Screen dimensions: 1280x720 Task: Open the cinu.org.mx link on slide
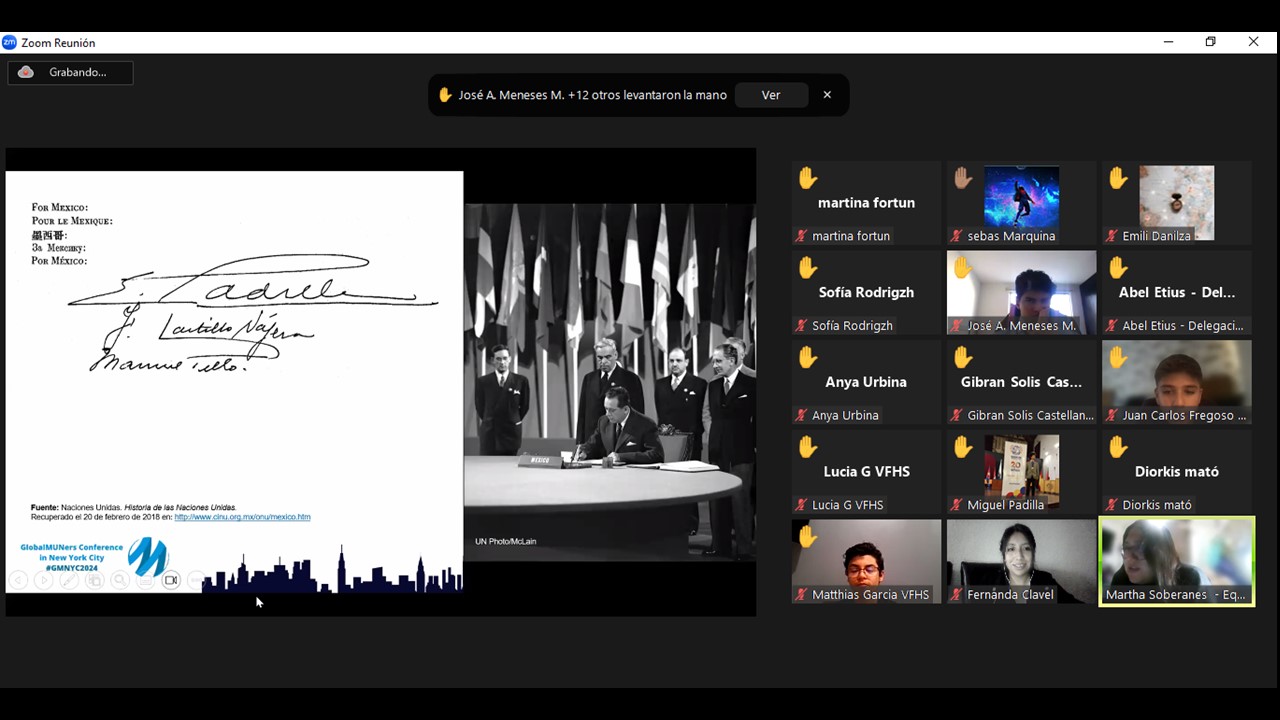242,517
